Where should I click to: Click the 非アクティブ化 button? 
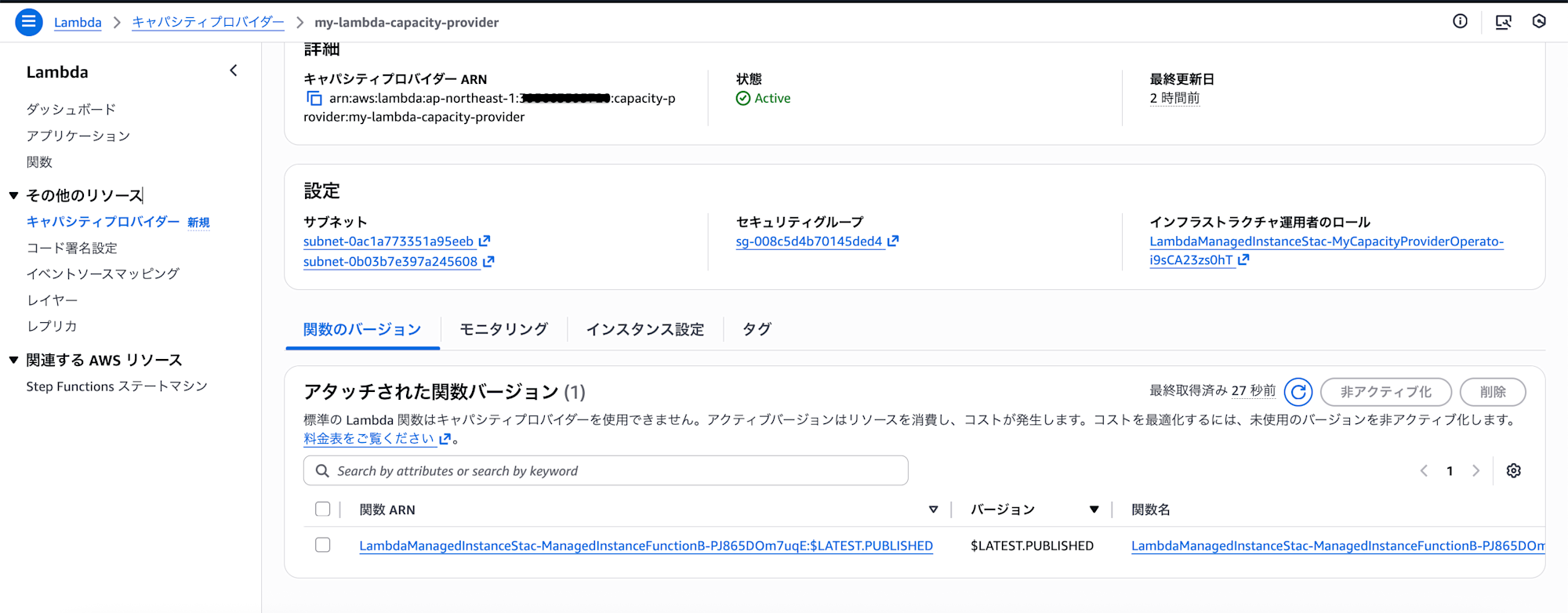click(x=1385, y=392)
